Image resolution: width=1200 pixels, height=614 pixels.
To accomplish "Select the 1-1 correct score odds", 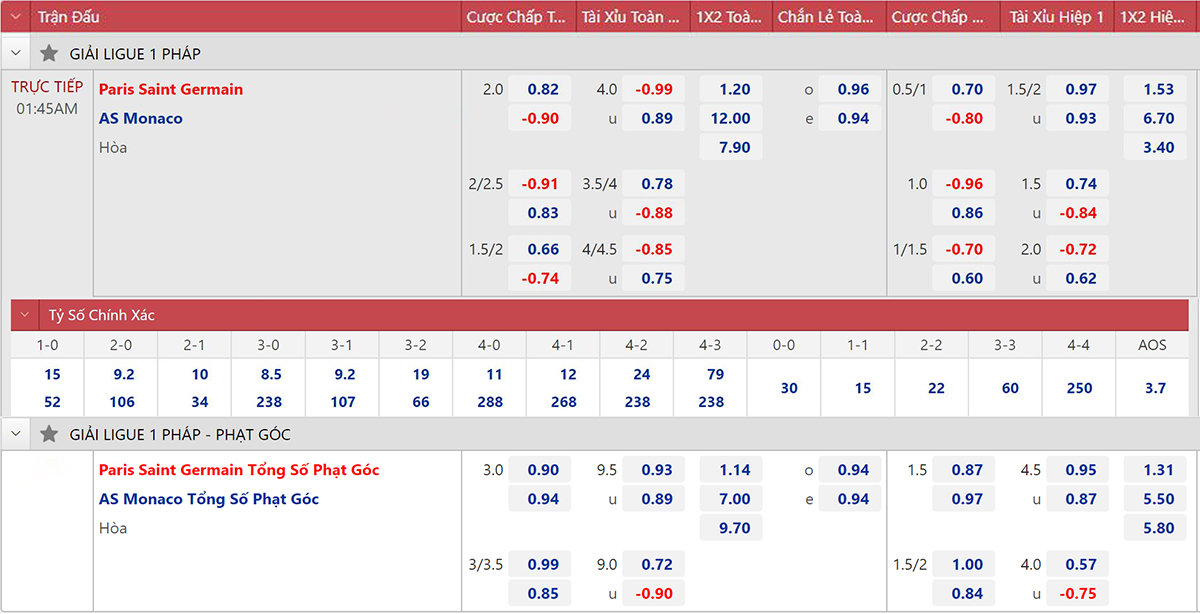I will (862, 388).
